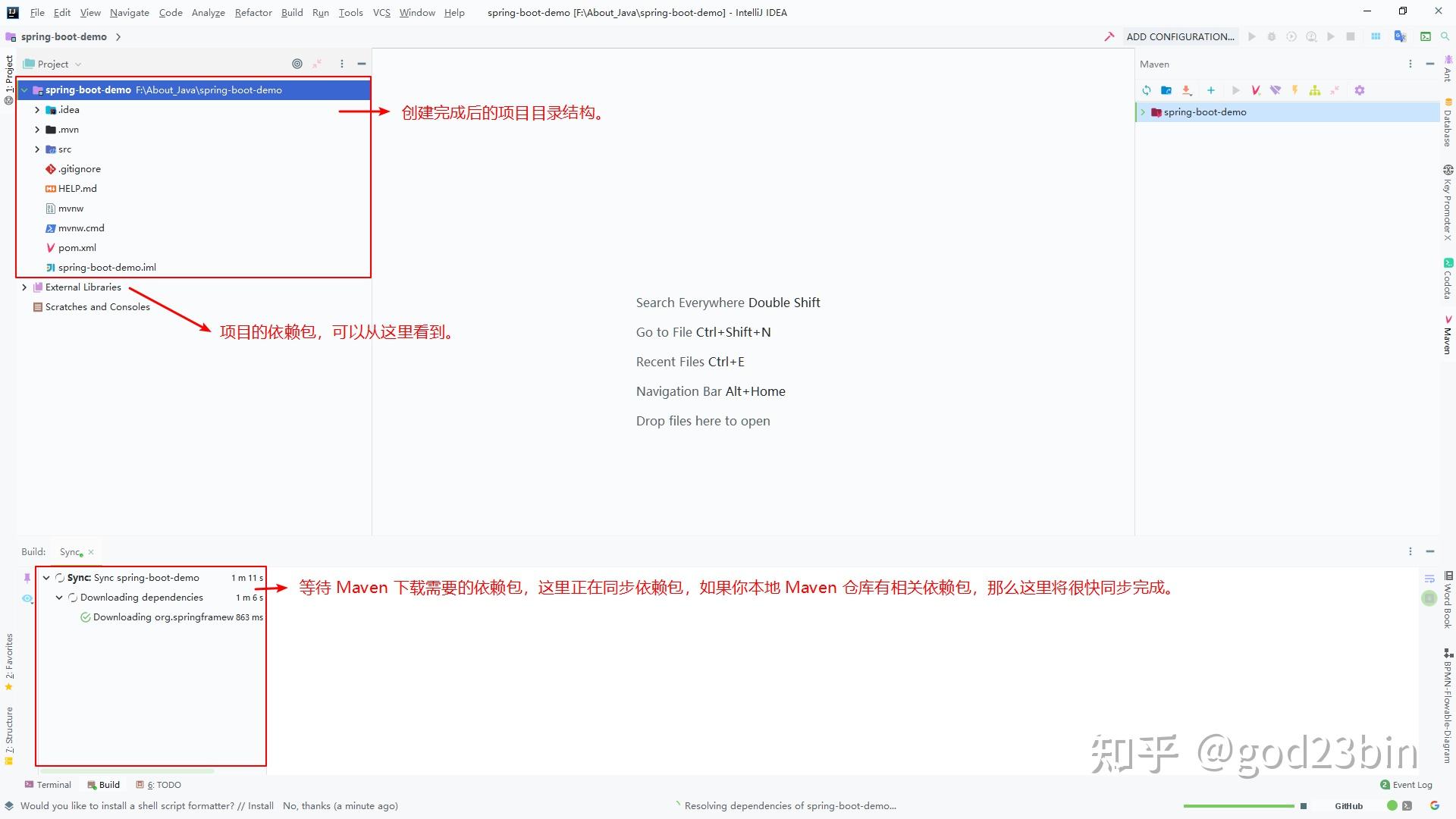Click Reimport All Maven Projects icon
Screen dimensions: 1456x819
[x=1147, y=90]
